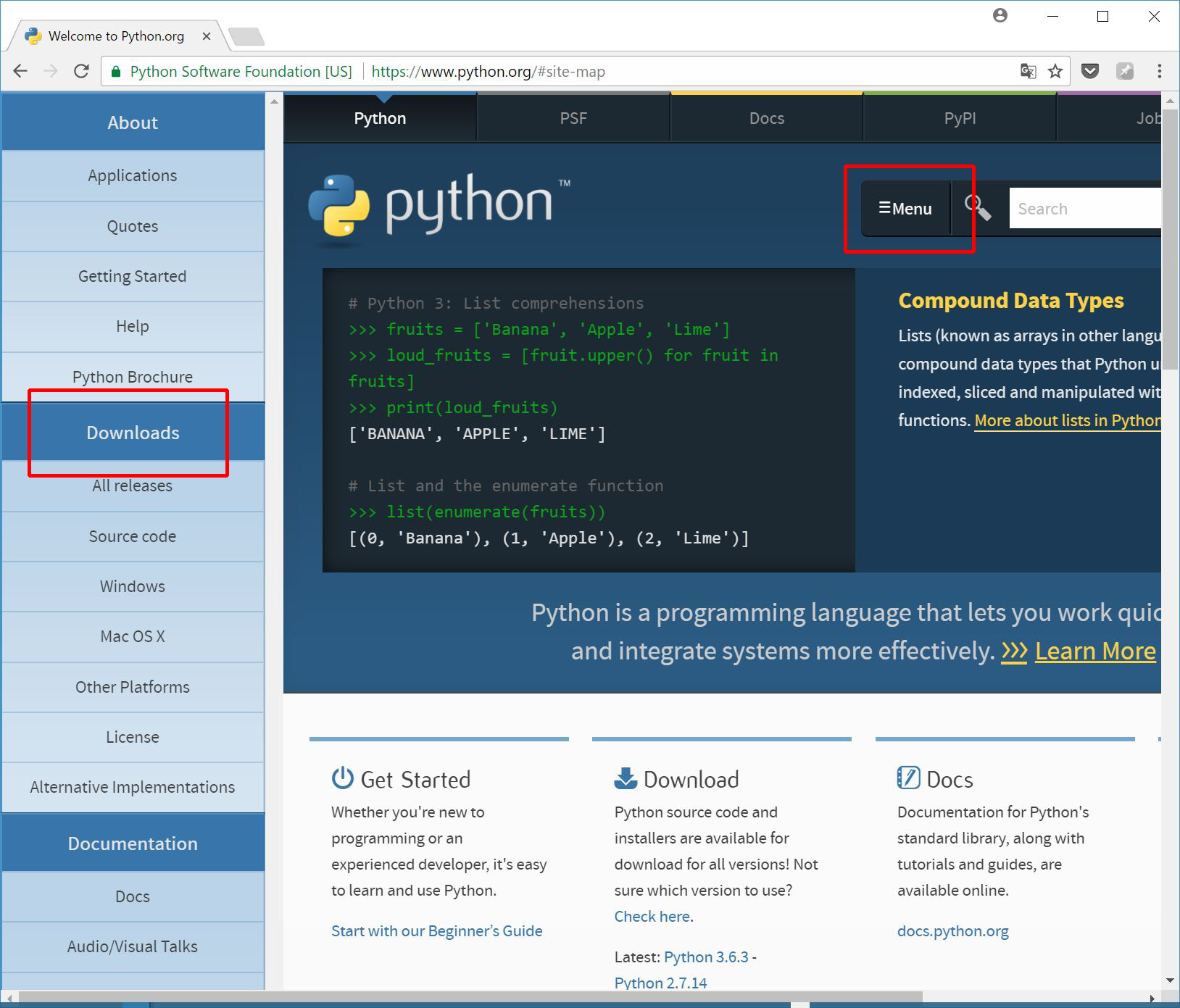Close the Welcome to Python.org tab
Image resolution: width=1180 pixels, height=1008 pixels.
(207, 36)
